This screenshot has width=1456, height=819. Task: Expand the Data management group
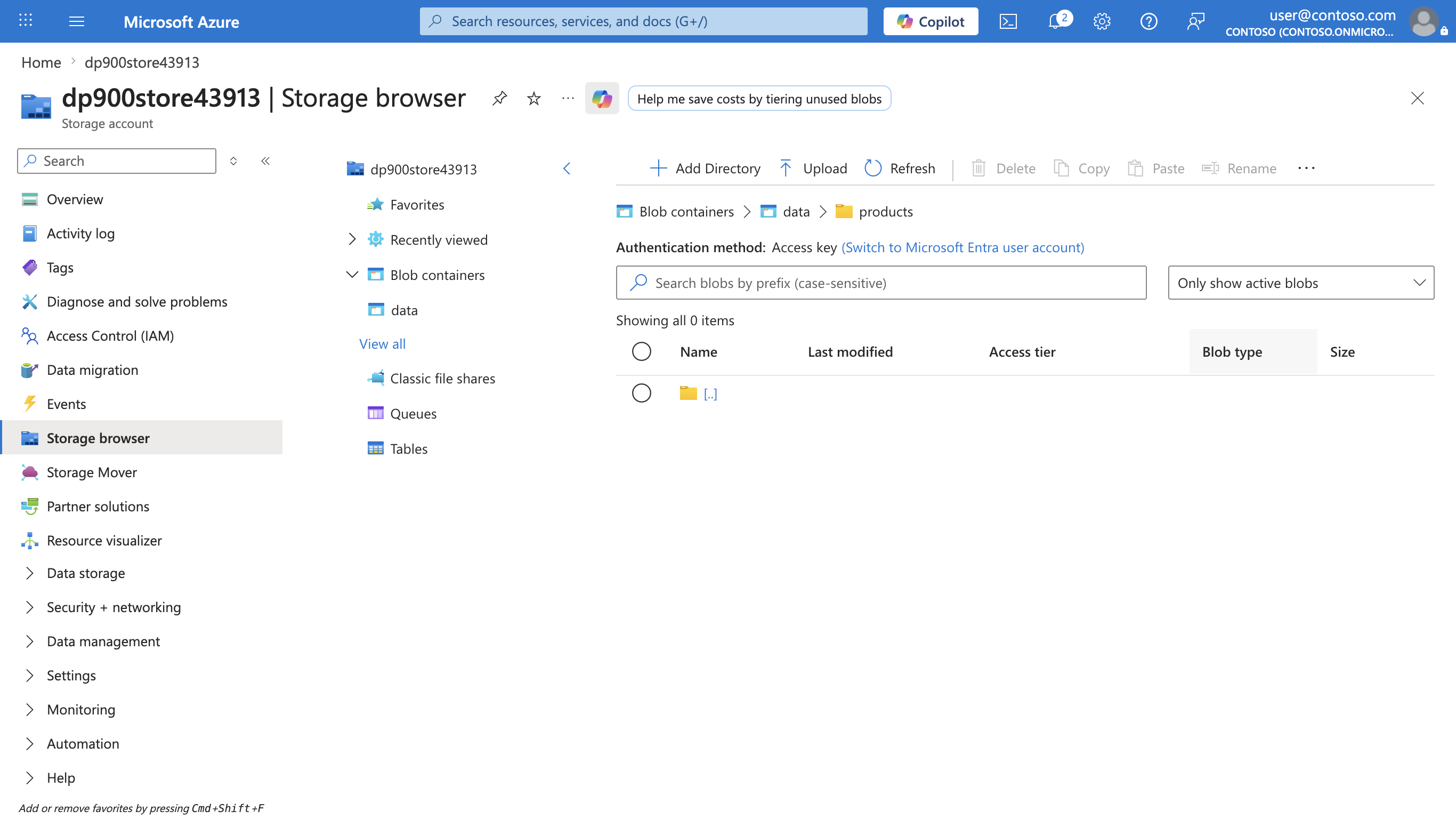click(x=29, y=641)
